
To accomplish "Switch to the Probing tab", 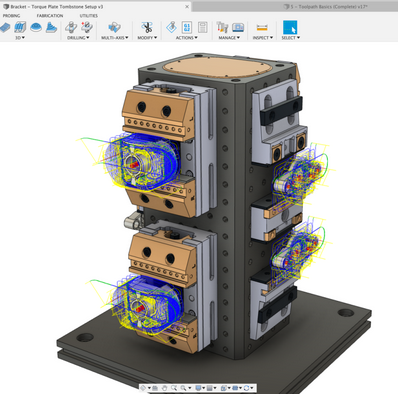I will click(11, 16).
